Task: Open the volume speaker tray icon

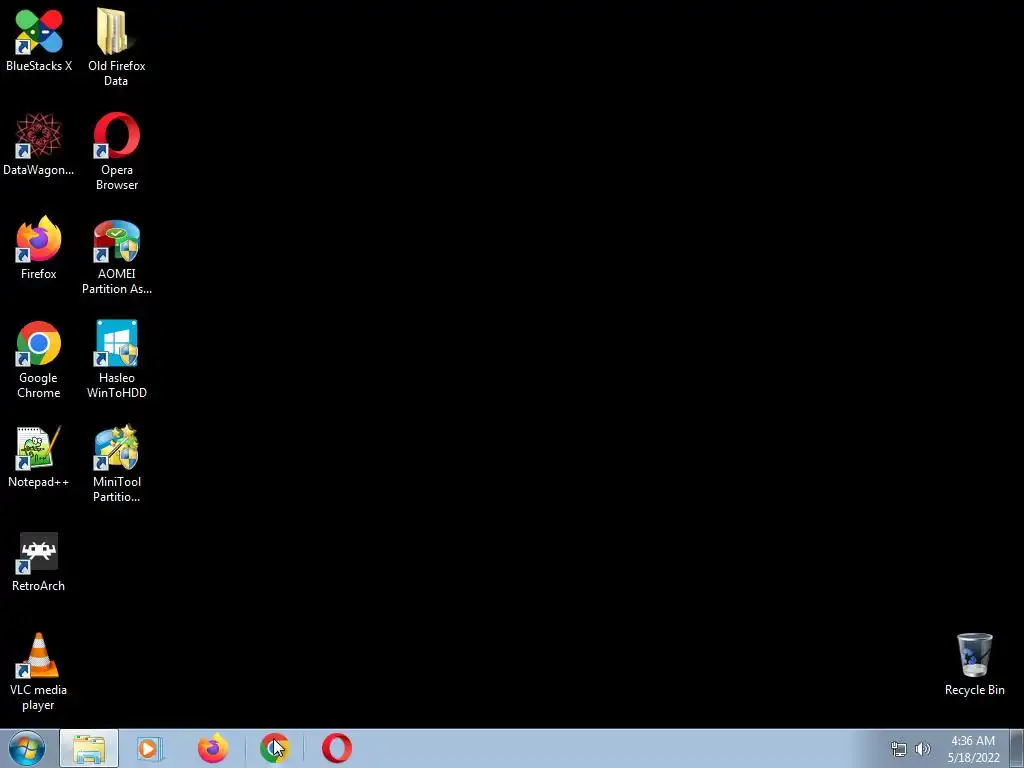Action: (923, 749)
